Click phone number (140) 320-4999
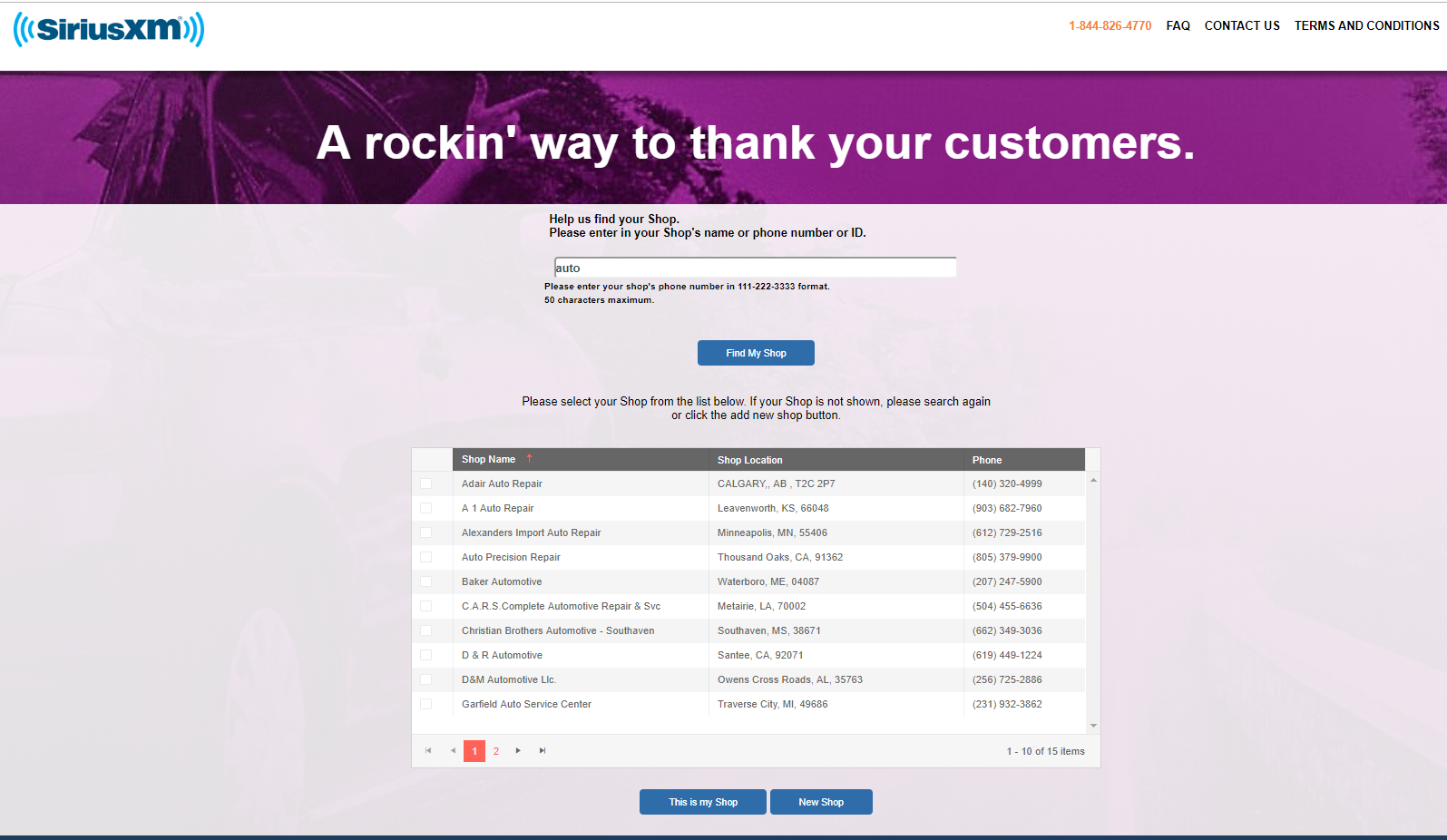1447x840 pixels. click(x=1007, y=483)
